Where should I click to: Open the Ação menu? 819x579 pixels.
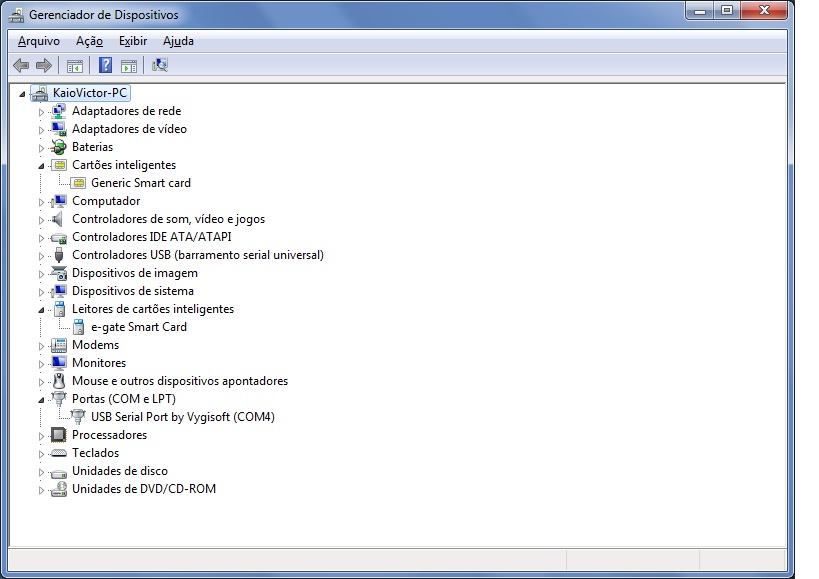click(89, 41)
